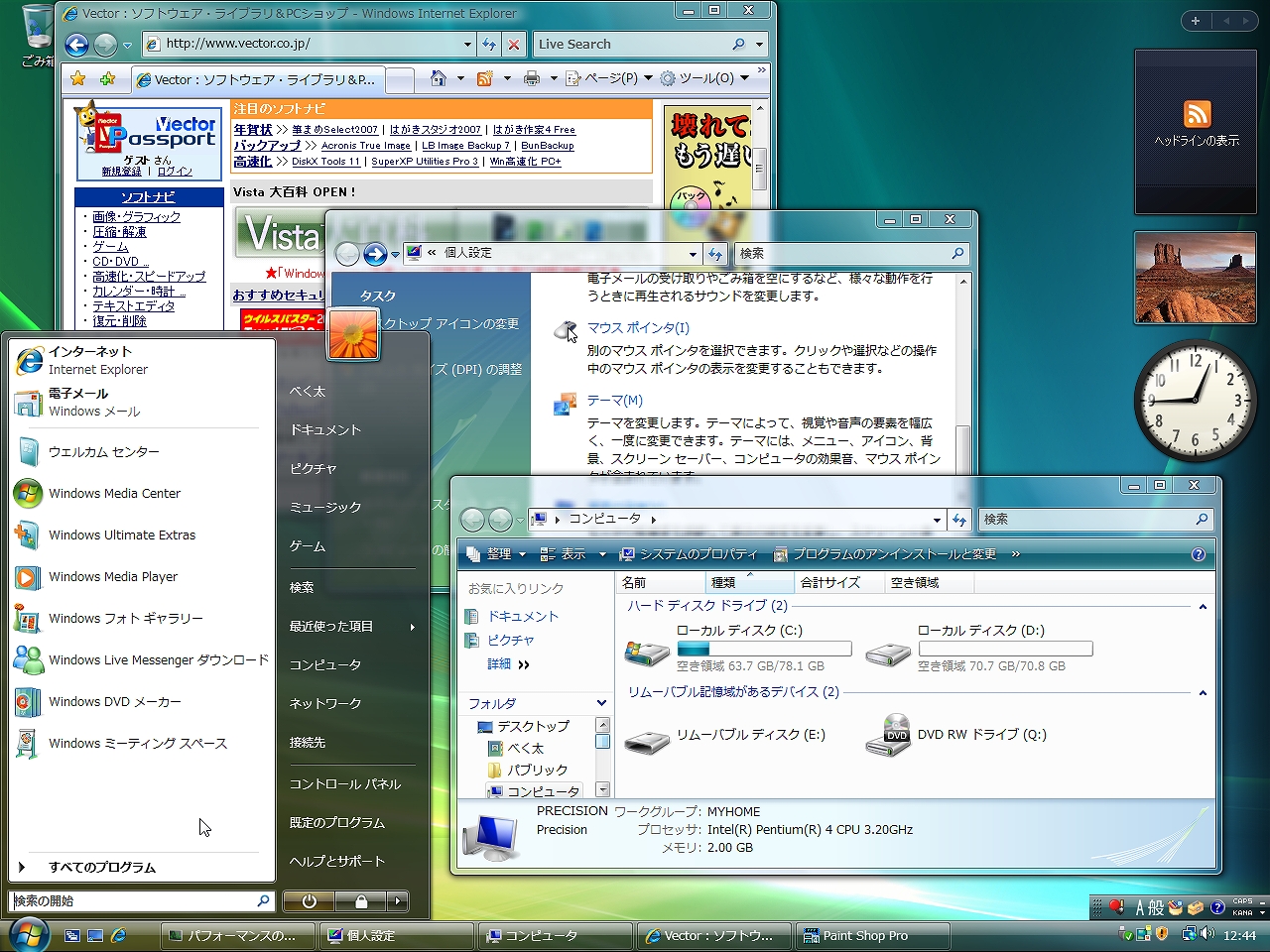This screenshot has width=1270, height=952.
Task: Stop loading with the red X button
Action: tap(513, 44)
